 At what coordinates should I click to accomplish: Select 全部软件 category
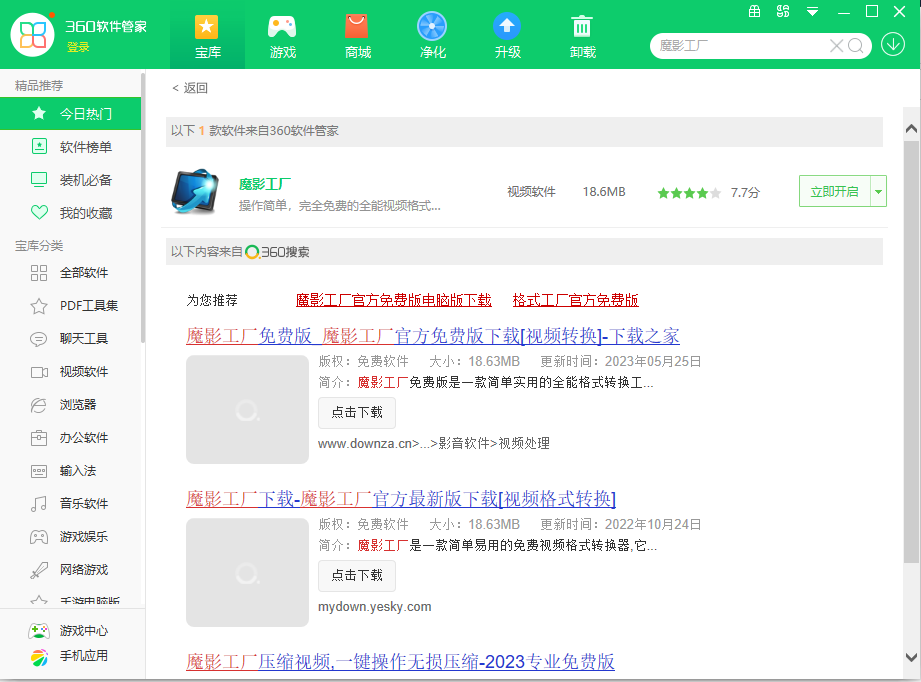(x=70, y=273)
